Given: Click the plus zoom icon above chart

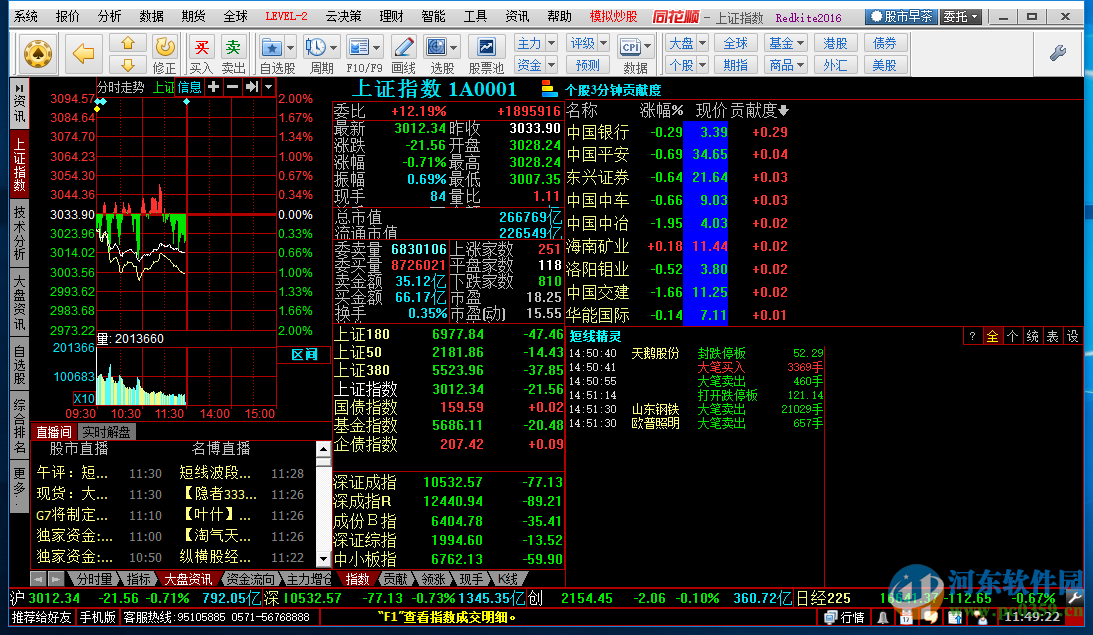Looking at the screenshot, I should tap(213, 87).
